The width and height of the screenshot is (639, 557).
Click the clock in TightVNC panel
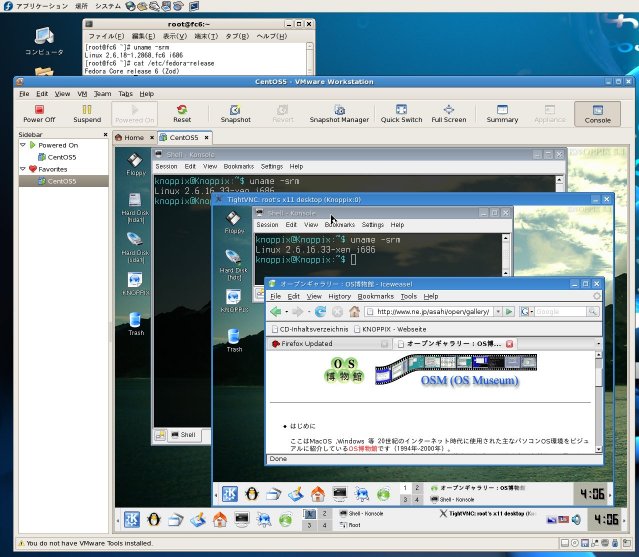point(592,494)
